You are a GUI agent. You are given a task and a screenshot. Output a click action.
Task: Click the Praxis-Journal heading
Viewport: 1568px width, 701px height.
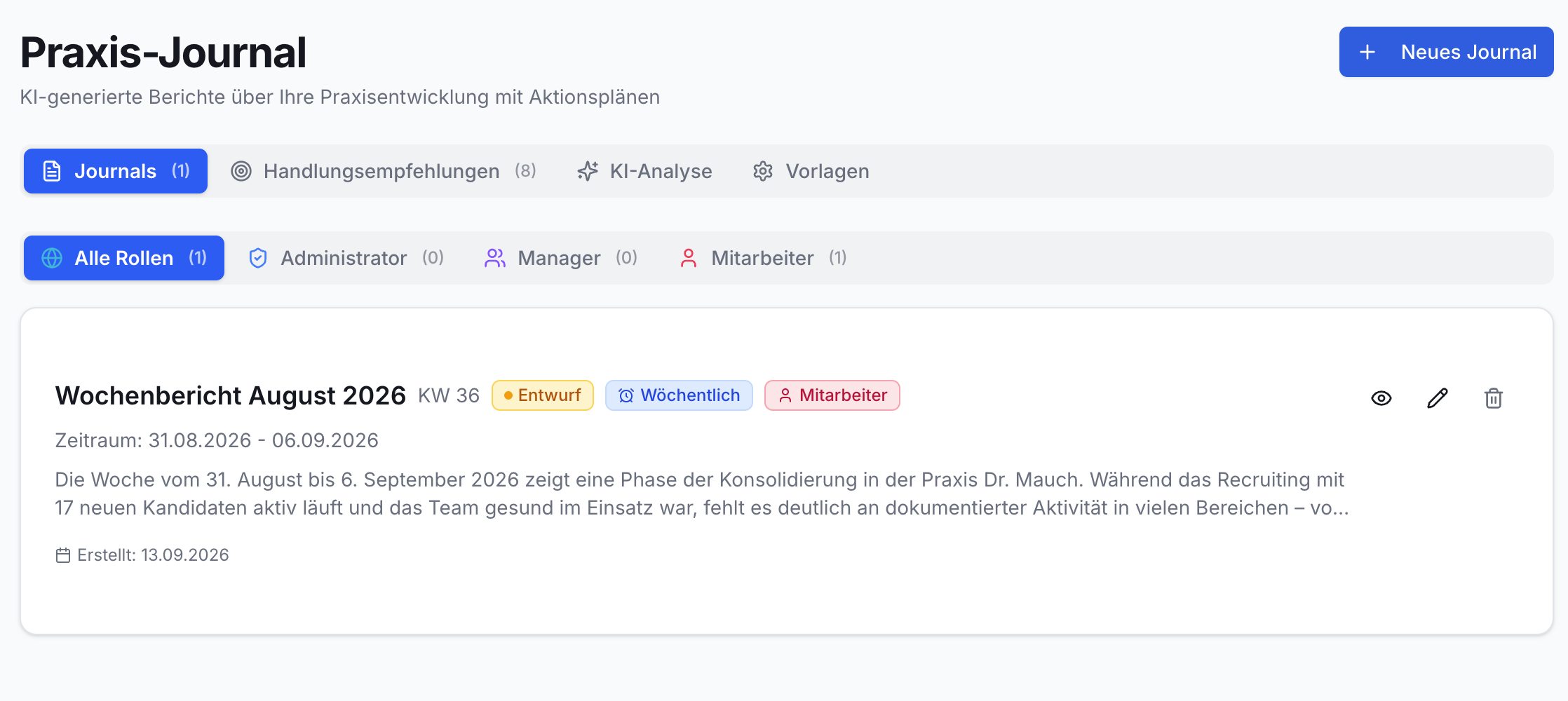tap(163, 53)
